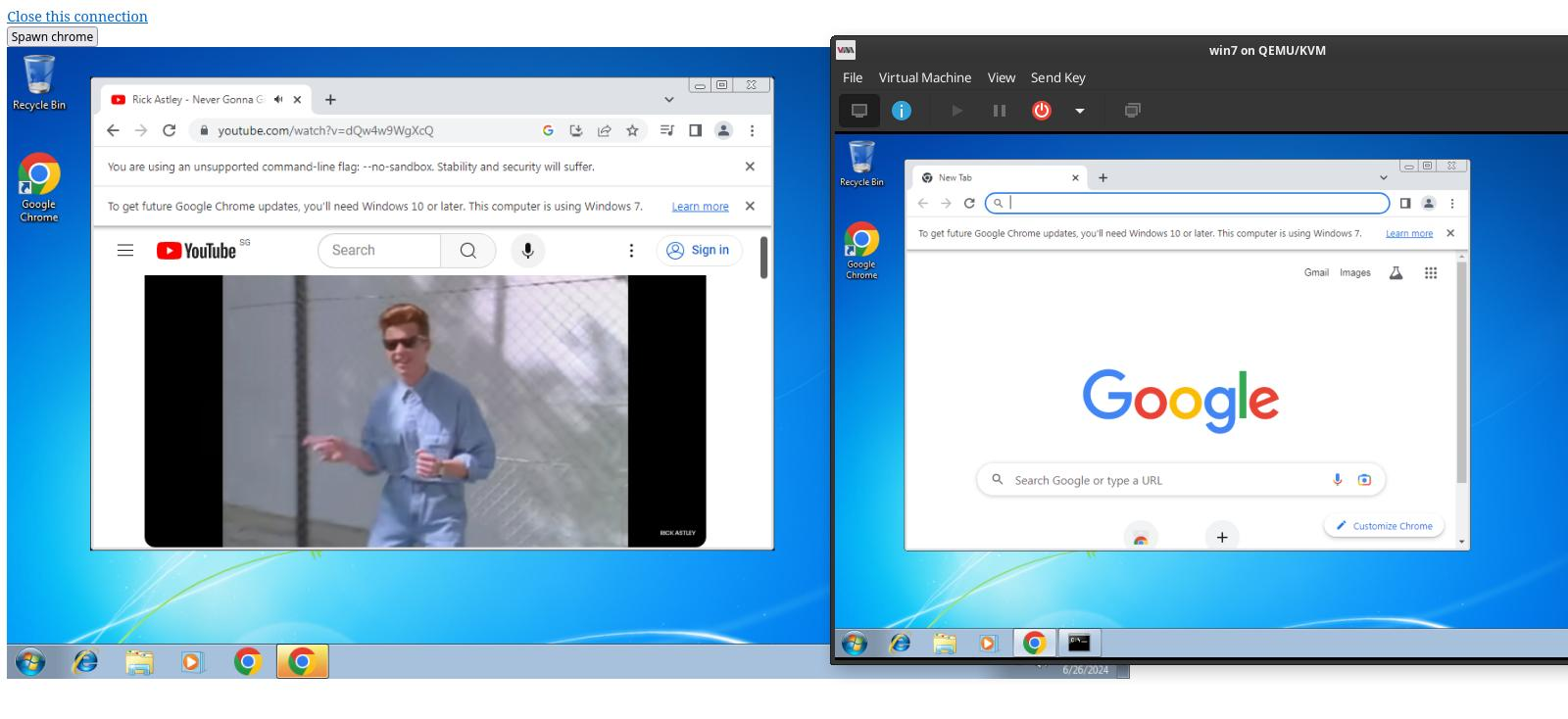Image resolution: width=1568 pixels, height=719 pixels.
Task: Expand tab search chevron in YouTube Chrome window
Action: pos(668,99)
